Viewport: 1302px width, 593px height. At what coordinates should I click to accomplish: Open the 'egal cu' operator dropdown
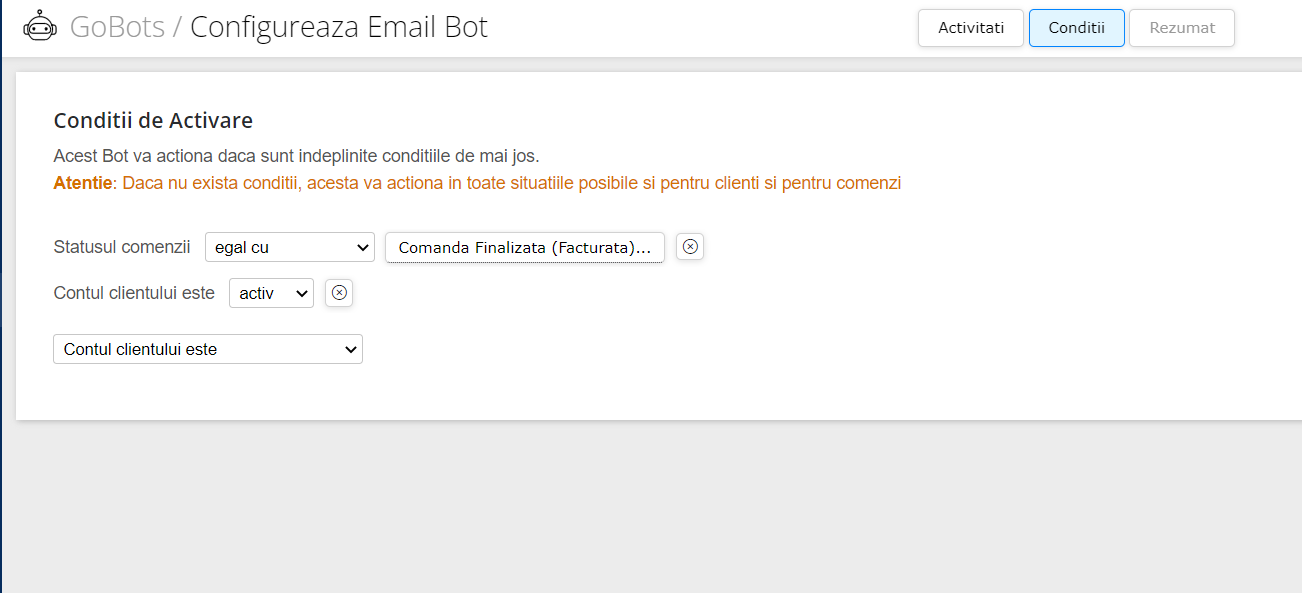click(290, 247)
